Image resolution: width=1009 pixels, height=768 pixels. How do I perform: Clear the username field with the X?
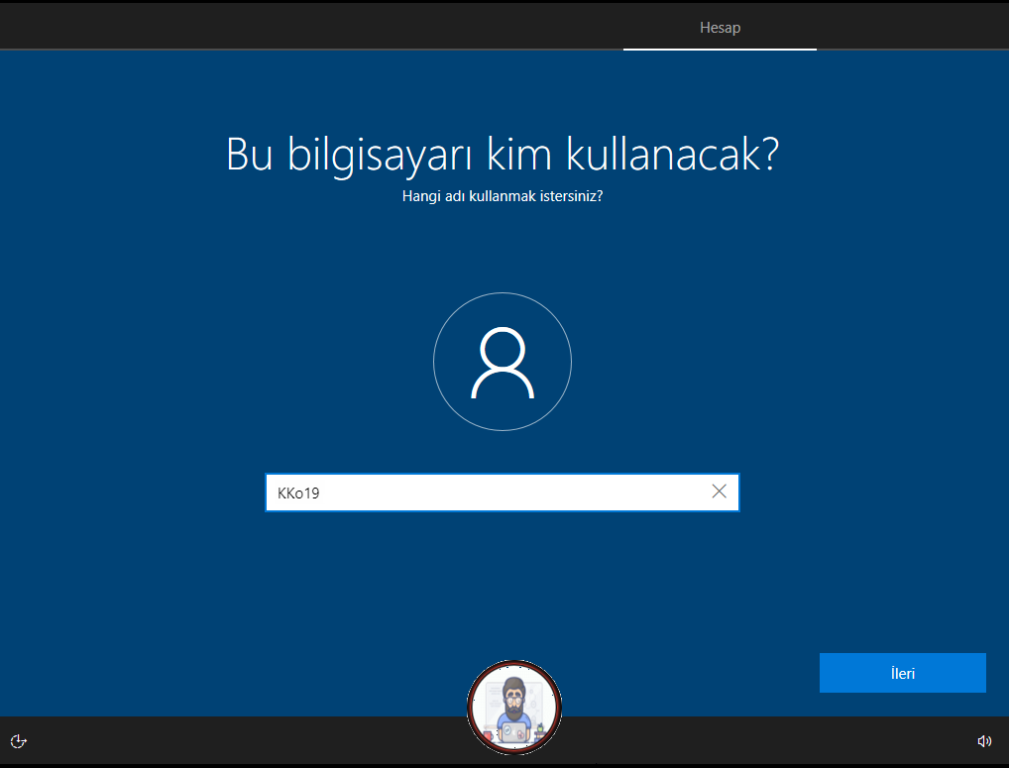pos(719,492)
